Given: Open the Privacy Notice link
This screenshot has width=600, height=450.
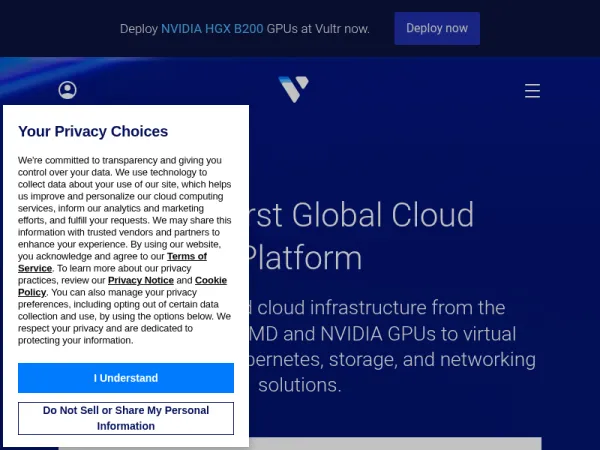Looking at the screenshot, I should [x=141, y=280].
